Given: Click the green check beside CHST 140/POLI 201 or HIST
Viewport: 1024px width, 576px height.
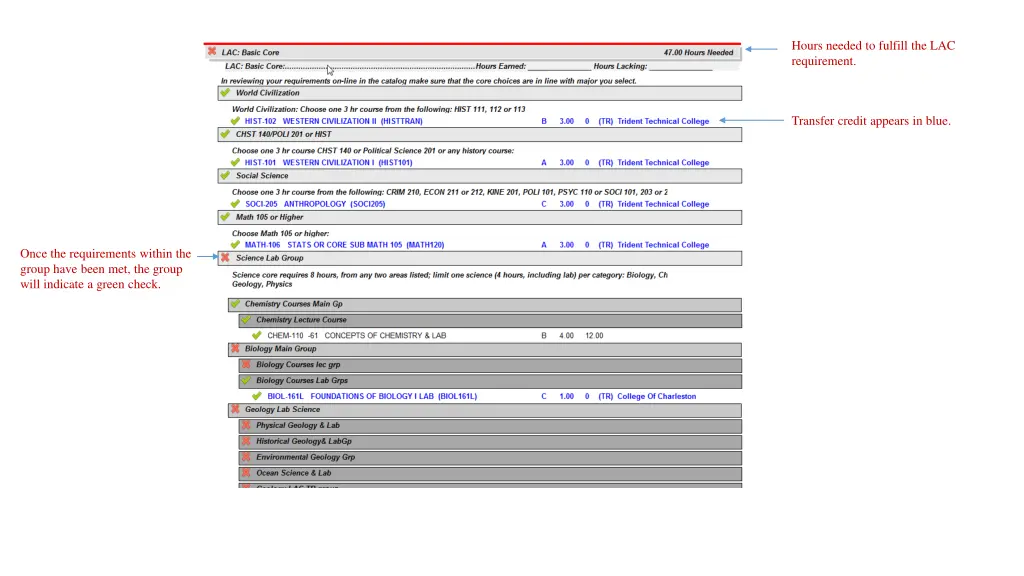Looking at the screenshot, I should [x=225, y=134].
